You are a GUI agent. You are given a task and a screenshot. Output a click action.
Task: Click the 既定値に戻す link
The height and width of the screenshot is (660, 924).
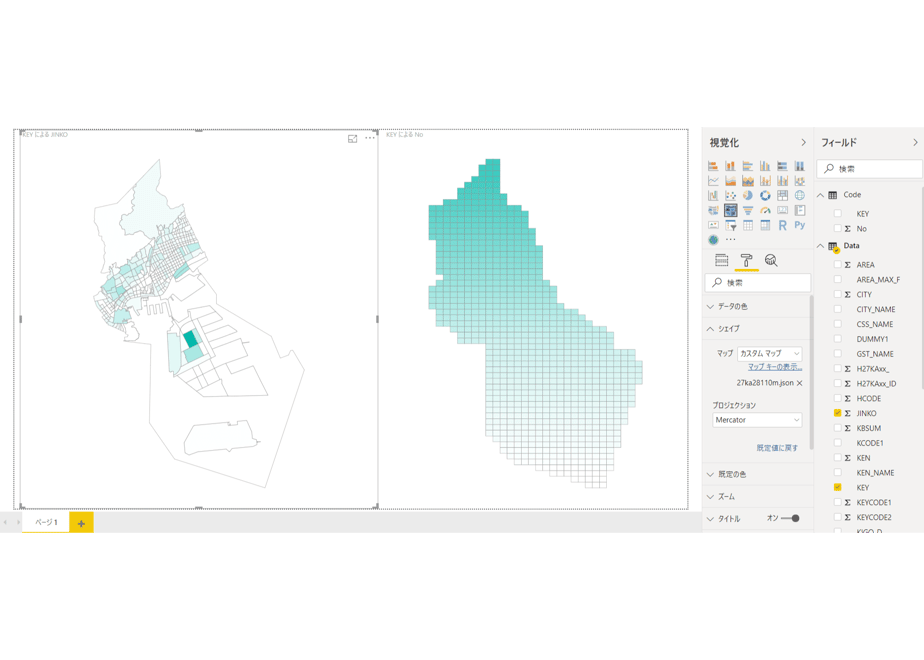(x=777, y=448)
